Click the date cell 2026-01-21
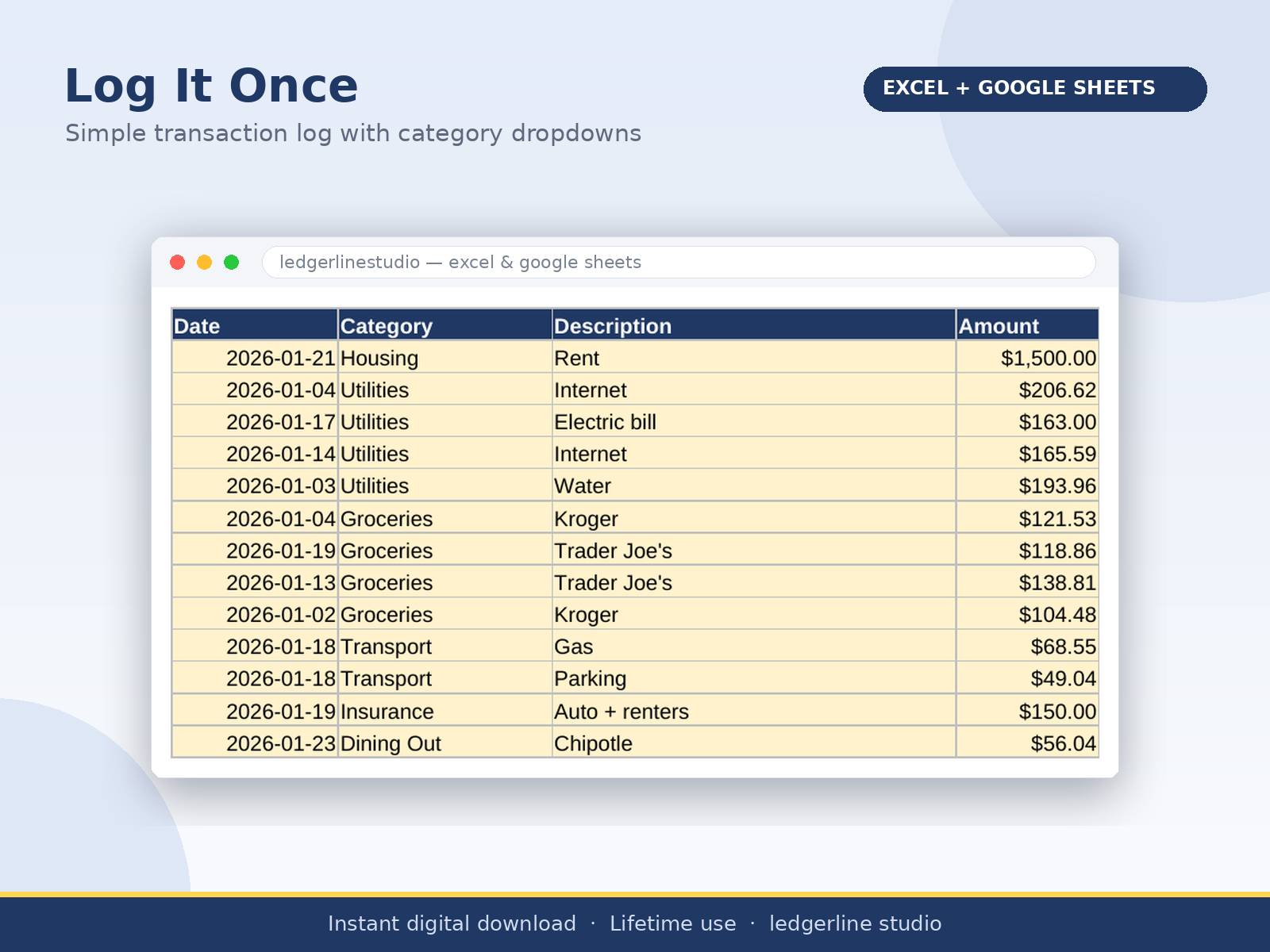This screenshot has width=1270, height=952. [255, 358]
